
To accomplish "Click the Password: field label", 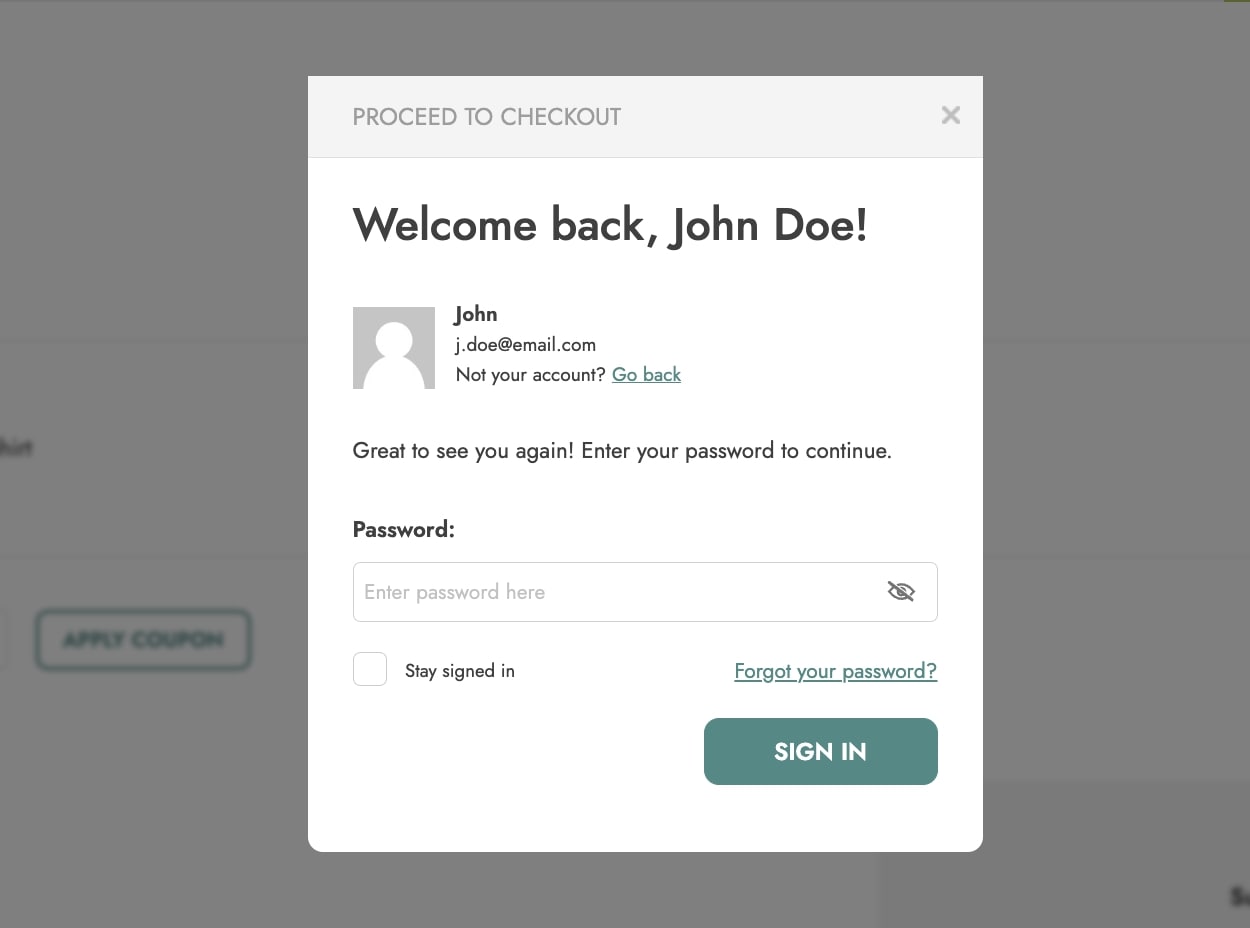I will (404, 530).
